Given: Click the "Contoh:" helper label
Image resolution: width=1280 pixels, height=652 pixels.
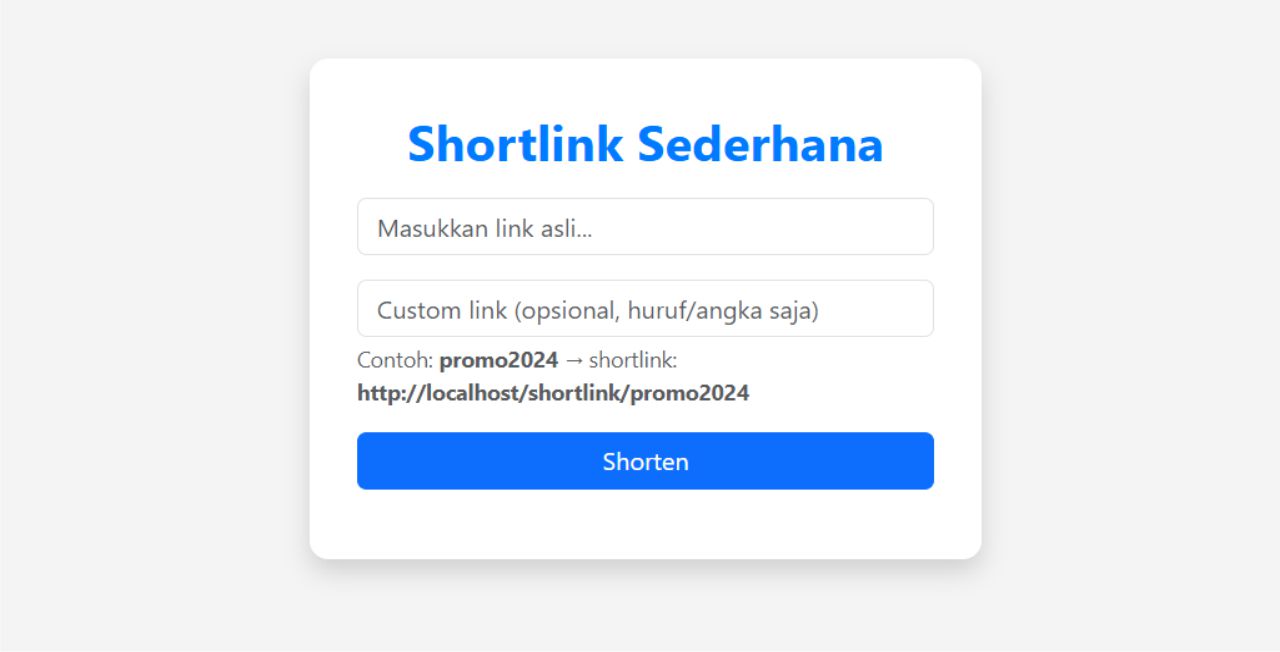Looking at the screenshot, I should pyautogui.click(x=395, y=360).
